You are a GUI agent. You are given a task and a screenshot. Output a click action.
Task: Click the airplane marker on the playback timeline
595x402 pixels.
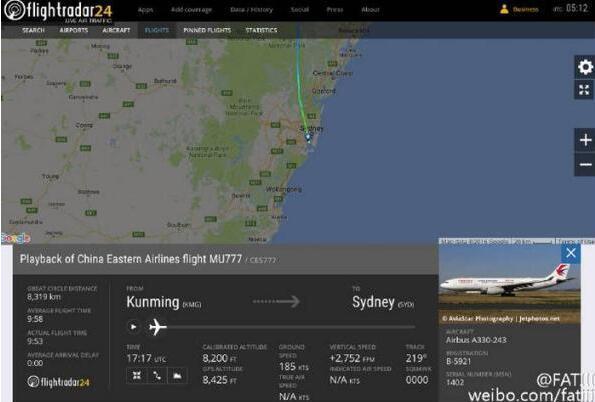[x=157, y=327]
